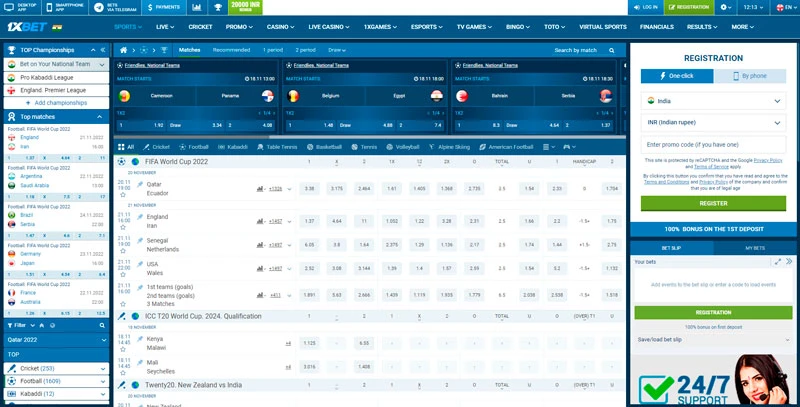Go to the Cricket menu item
800x407 pixels.
tap(200, 27)
